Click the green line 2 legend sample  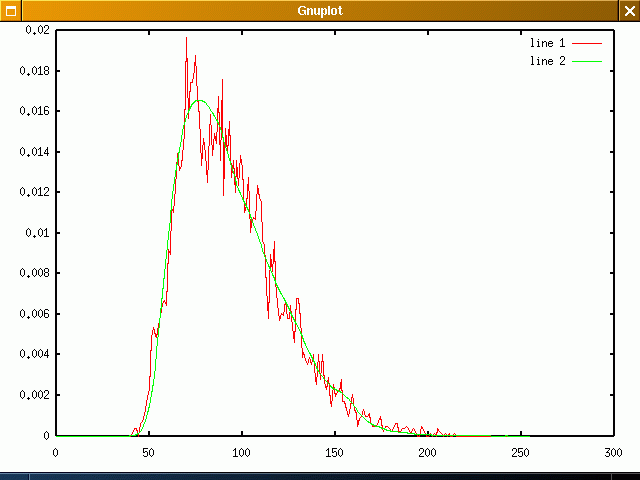point(587,61)
